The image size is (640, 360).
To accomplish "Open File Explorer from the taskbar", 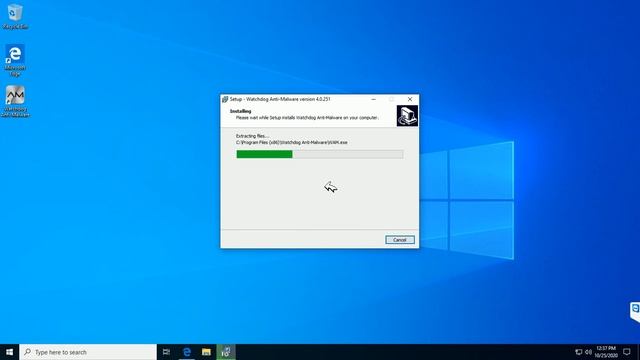I will pyautogui.click(x=206, y=352).
